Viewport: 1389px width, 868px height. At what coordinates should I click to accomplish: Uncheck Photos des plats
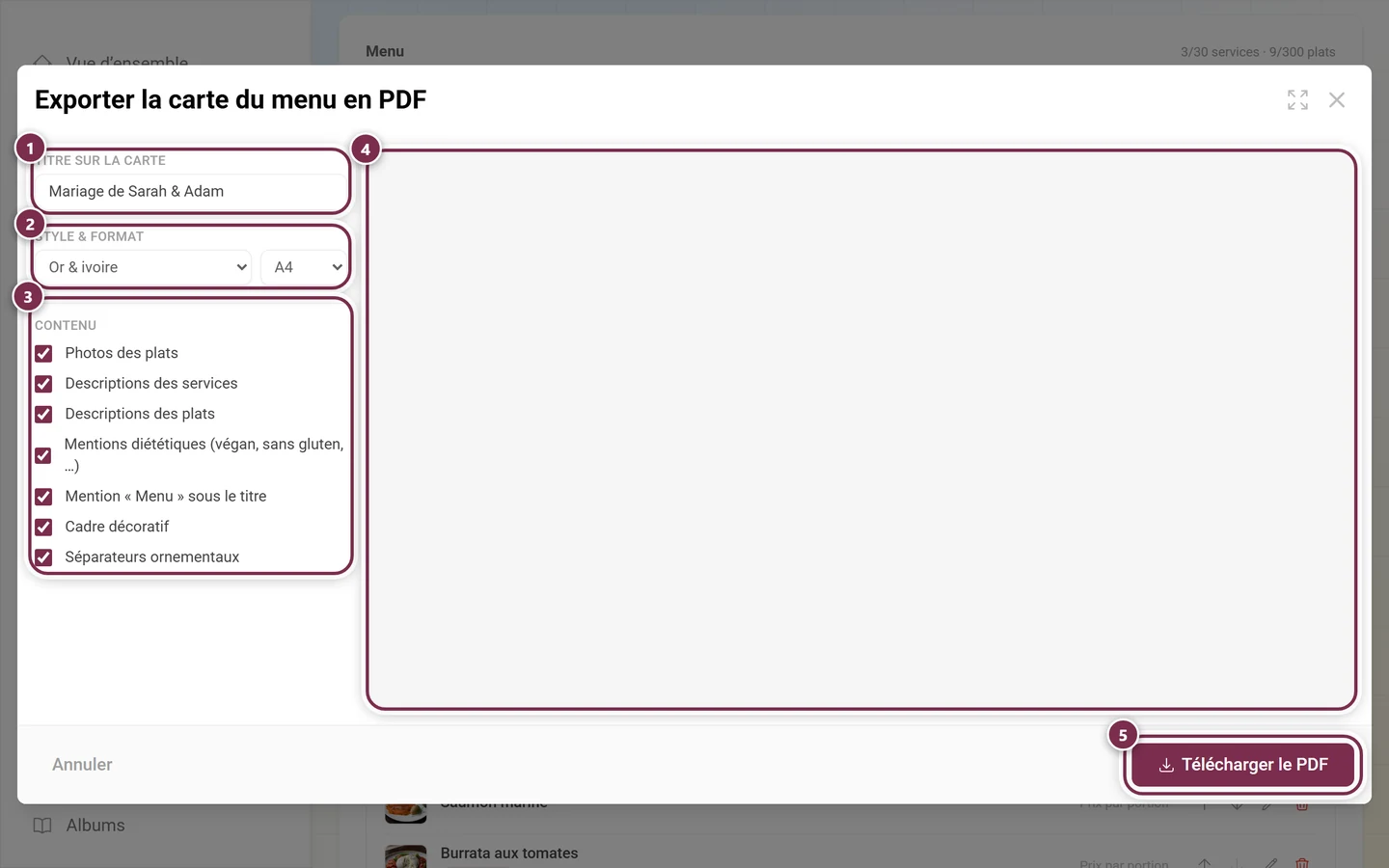pyautogui.click(x=43, y=353)
